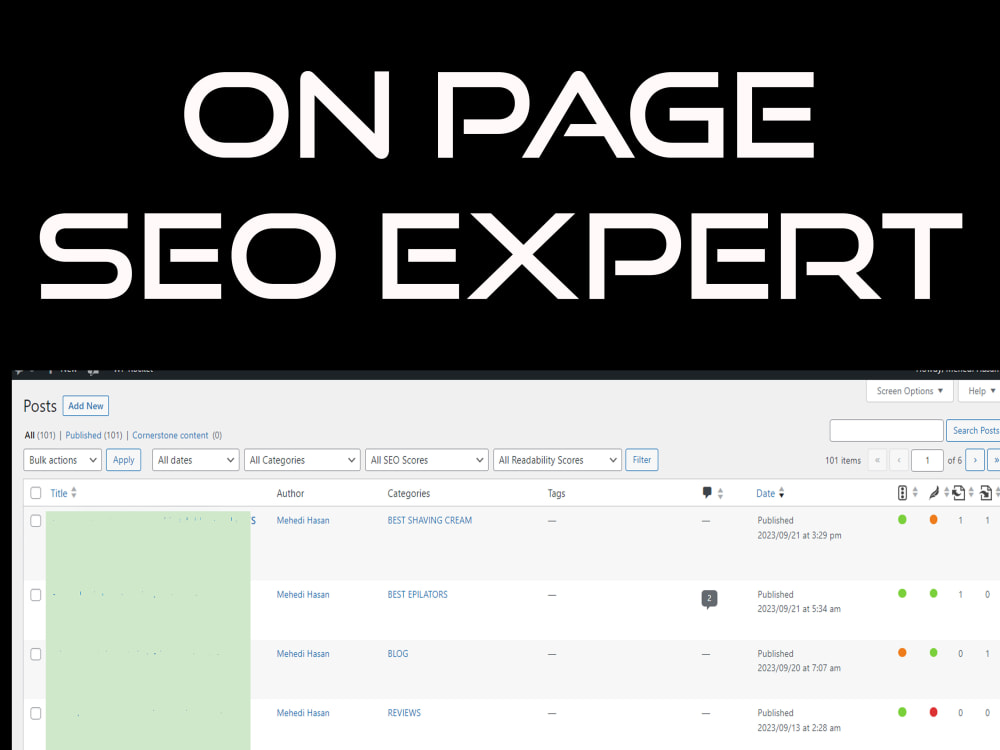This screenshot has width=1000, height=750.
Task: Click green readability dot of epilators post
Action: click(933, 594)
